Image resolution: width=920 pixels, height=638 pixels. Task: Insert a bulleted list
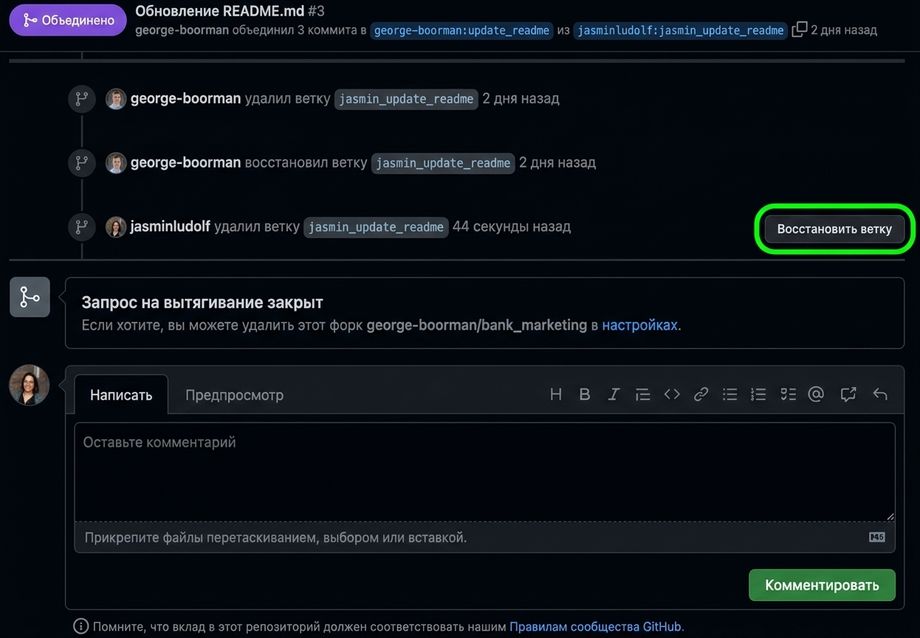click(x=729, y=394)
